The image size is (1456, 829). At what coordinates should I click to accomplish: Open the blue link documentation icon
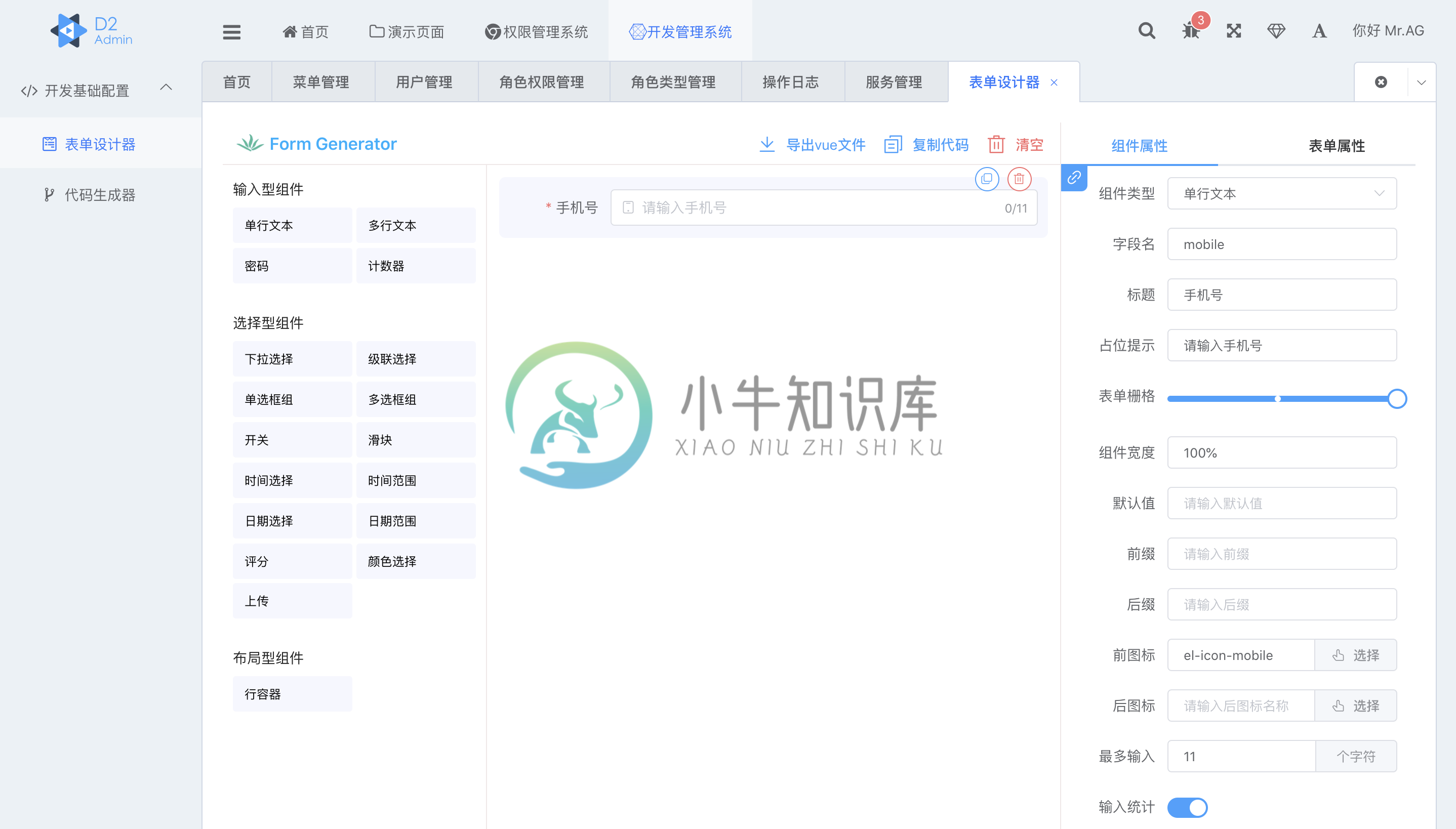1074,178
